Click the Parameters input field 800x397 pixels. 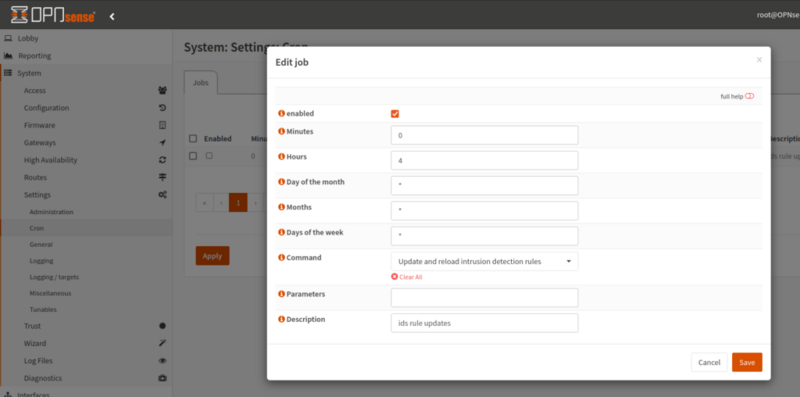tap(484, 297)
